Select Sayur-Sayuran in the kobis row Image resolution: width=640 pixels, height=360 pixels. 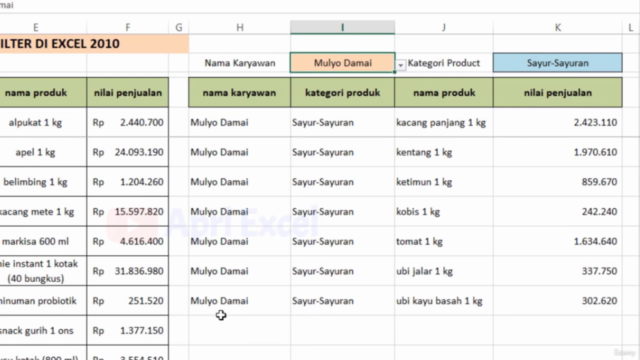click(x=342, y=212)
